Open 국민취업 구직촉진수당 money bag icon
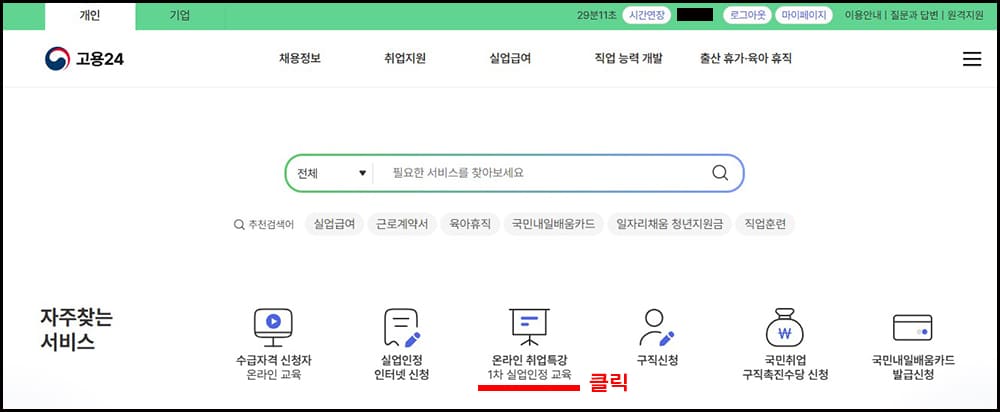The image size is (1000, 412). 784,327
